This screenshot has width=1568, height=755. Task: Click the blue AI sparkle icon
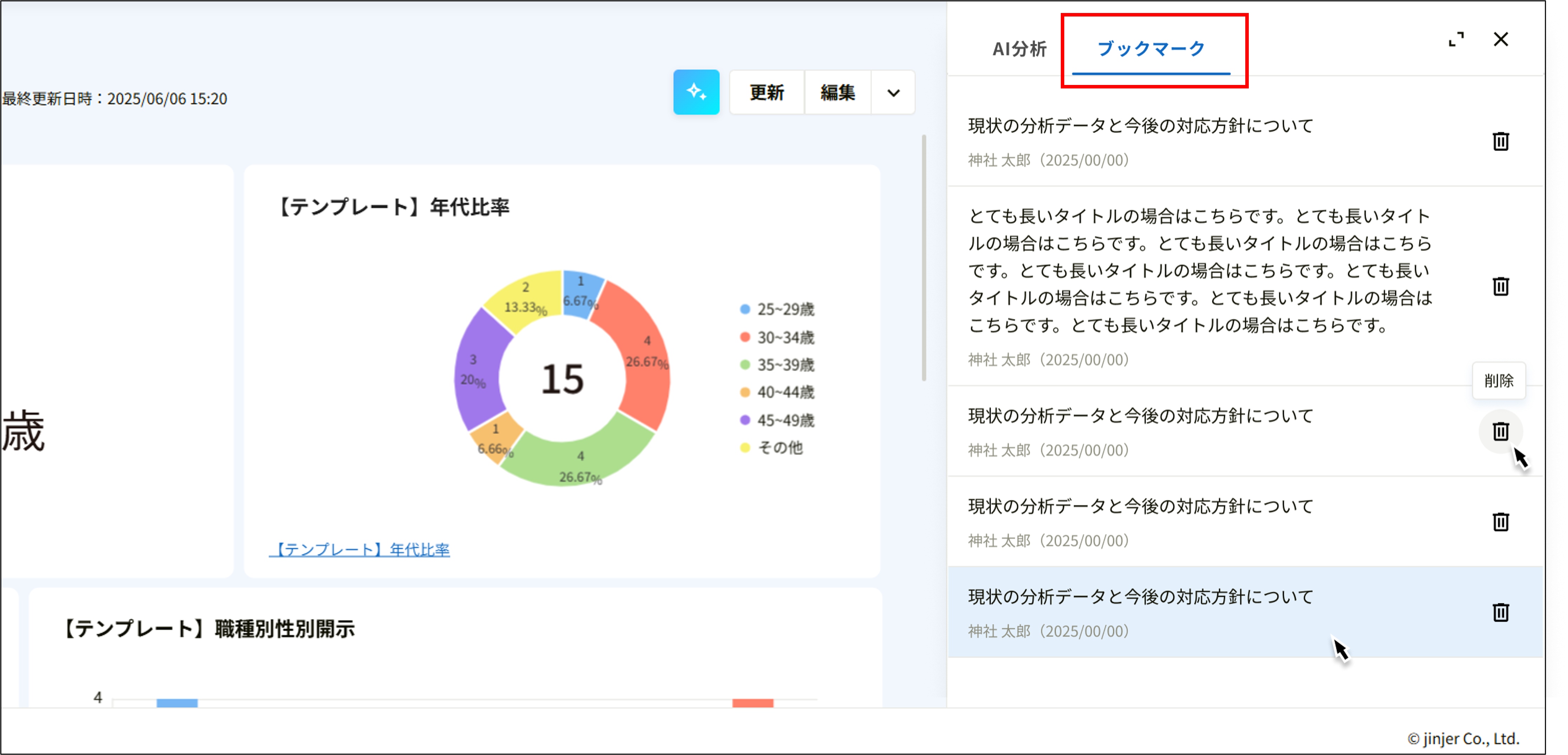click(x=696, y=93)
